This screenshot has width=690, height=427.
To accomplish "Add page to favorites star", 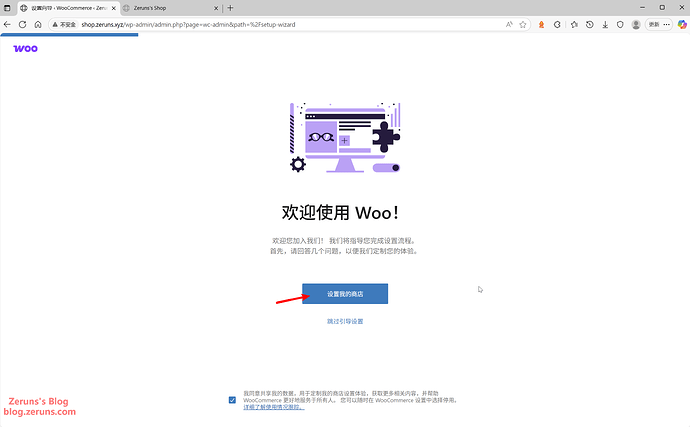I will tap(523, 25).
